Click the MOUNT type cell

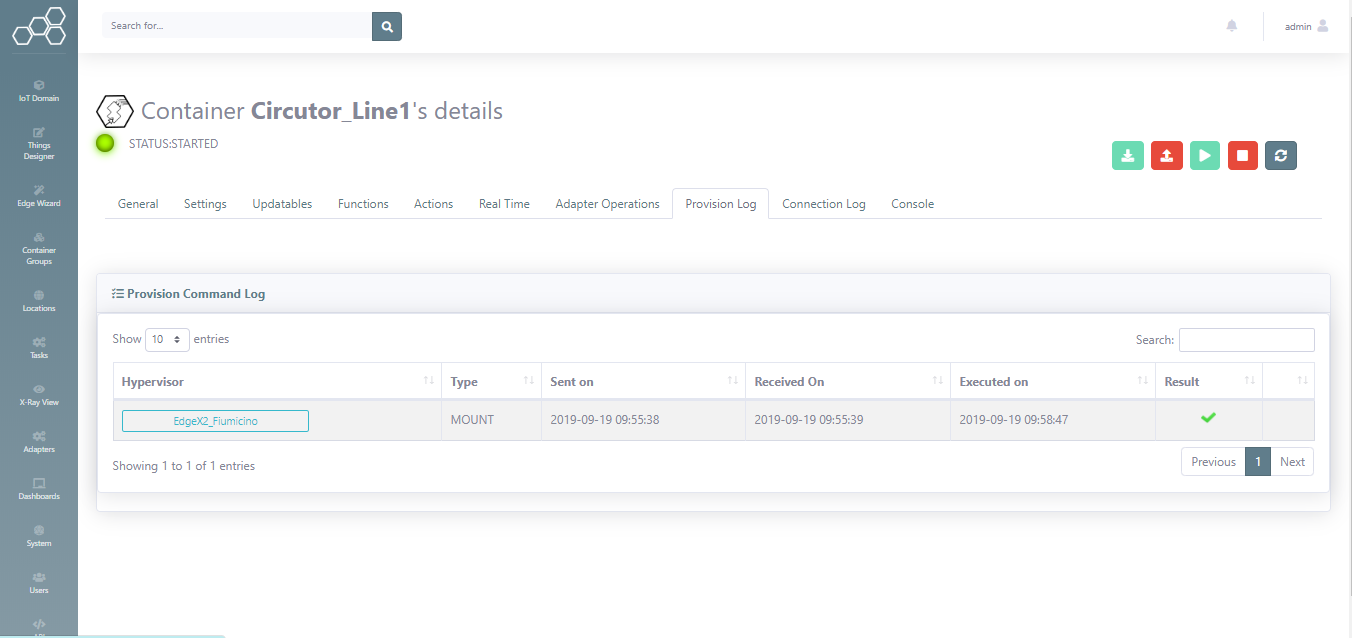click(x=492, y=420)
